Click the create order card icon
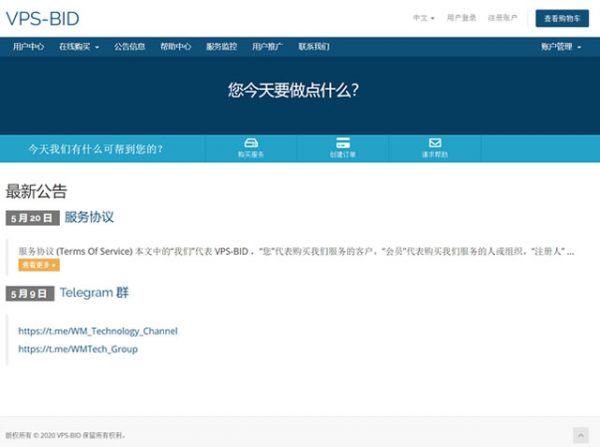This screenshot has width=600, height=447. (x=343, y=143)
